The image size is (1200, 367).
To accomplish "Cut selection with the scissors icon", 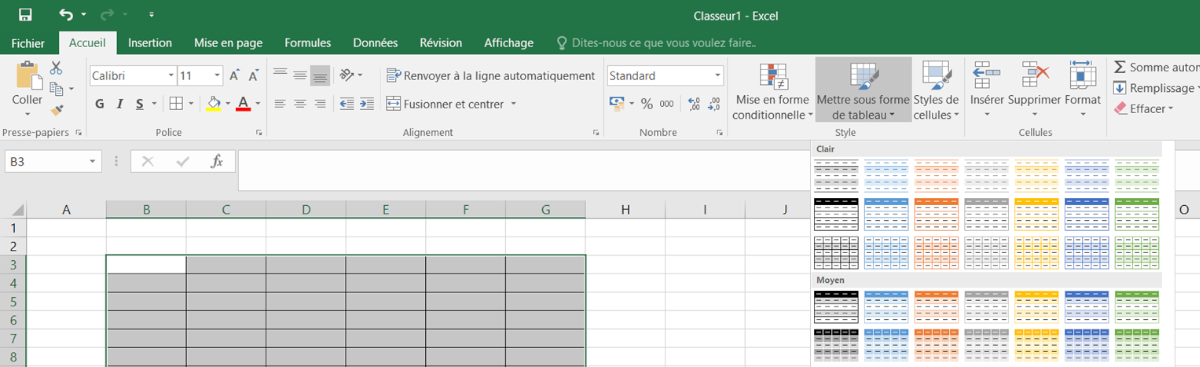I will pos(56,68).
